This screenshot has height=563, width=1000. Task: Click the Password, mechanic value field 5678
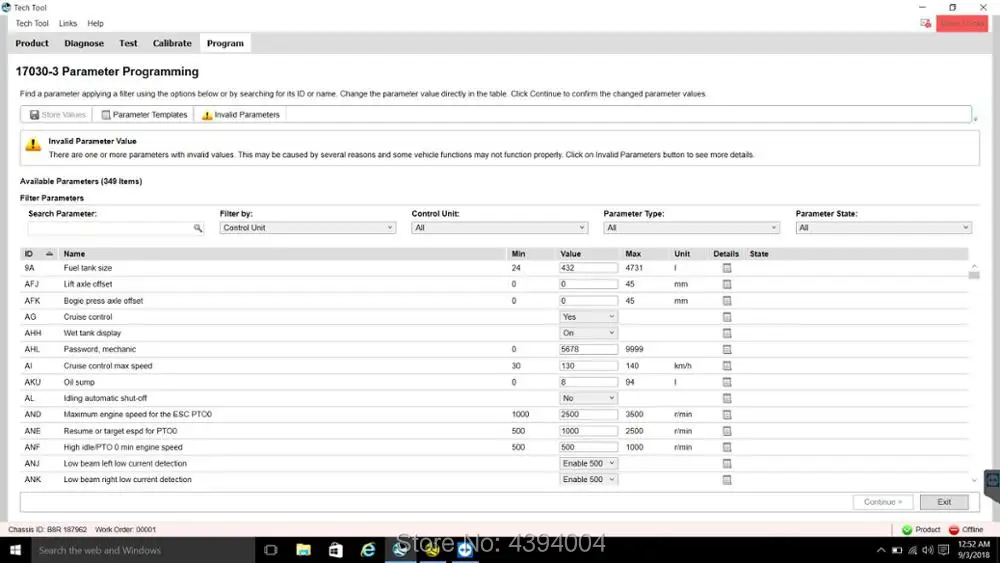[x=588, y=349]
